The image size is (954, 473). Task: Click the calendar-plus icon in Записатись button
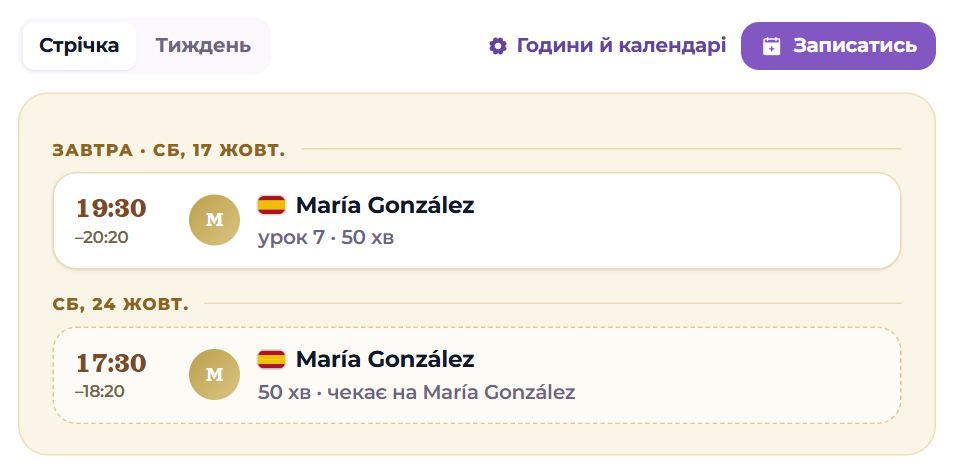(771, 46)
